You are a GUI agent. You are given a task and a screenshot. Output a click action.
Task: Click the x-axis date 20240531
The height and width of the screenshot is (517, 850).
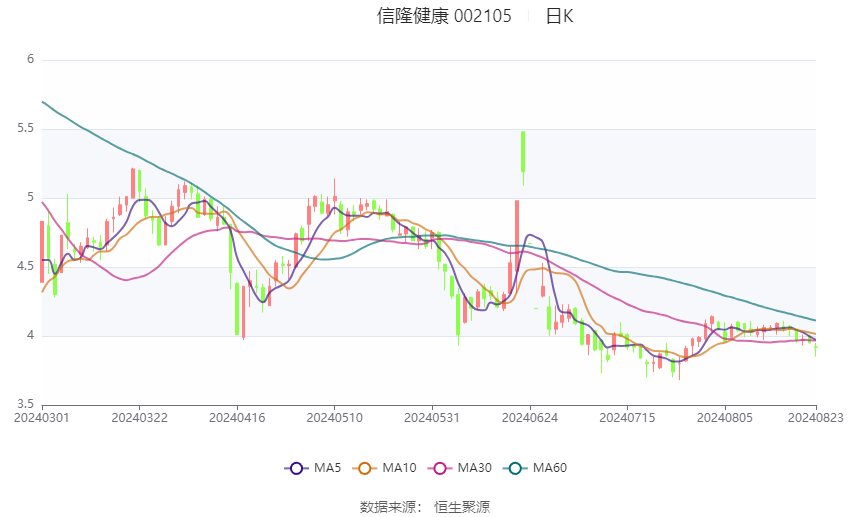click(x=432, y=418)
